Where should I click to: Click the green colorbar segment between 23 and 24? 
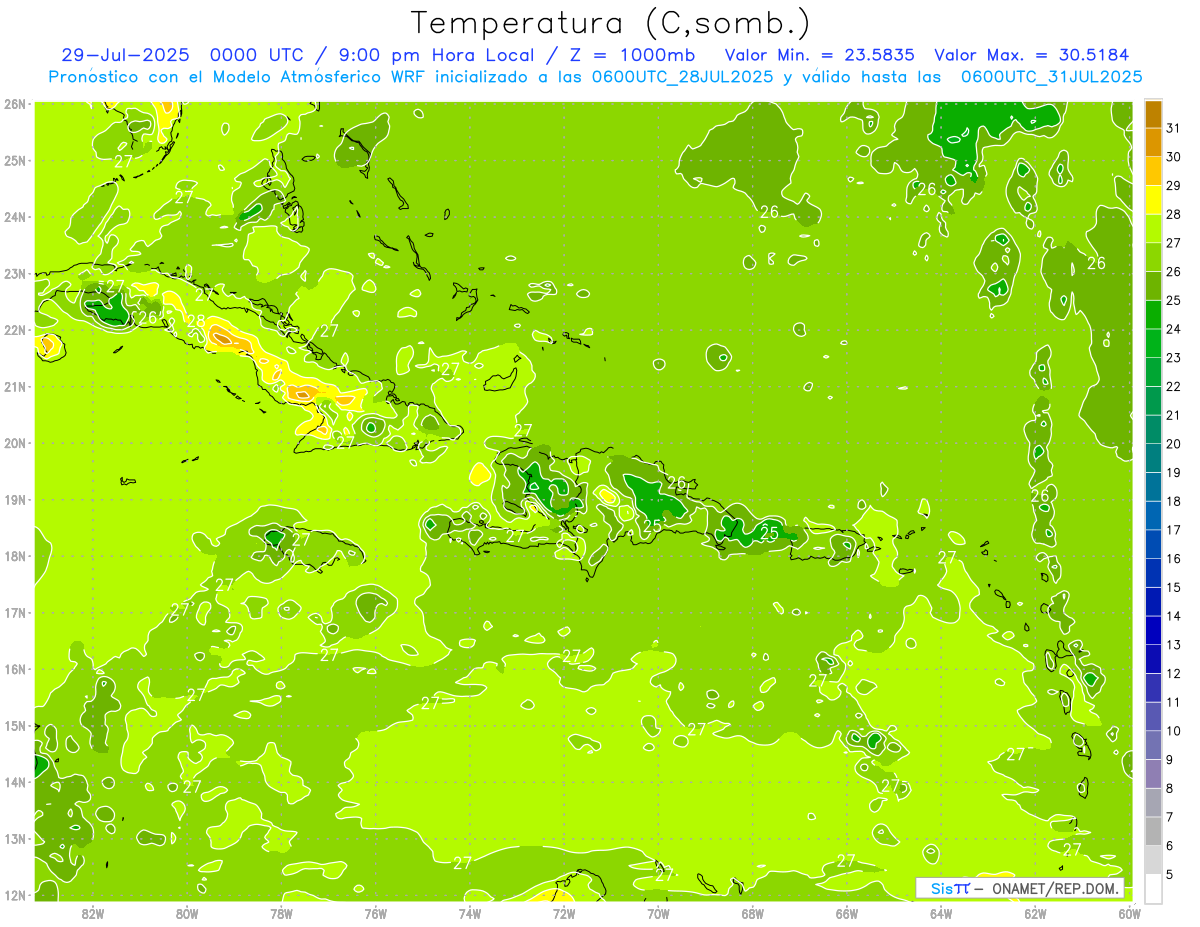(1153, 343)
